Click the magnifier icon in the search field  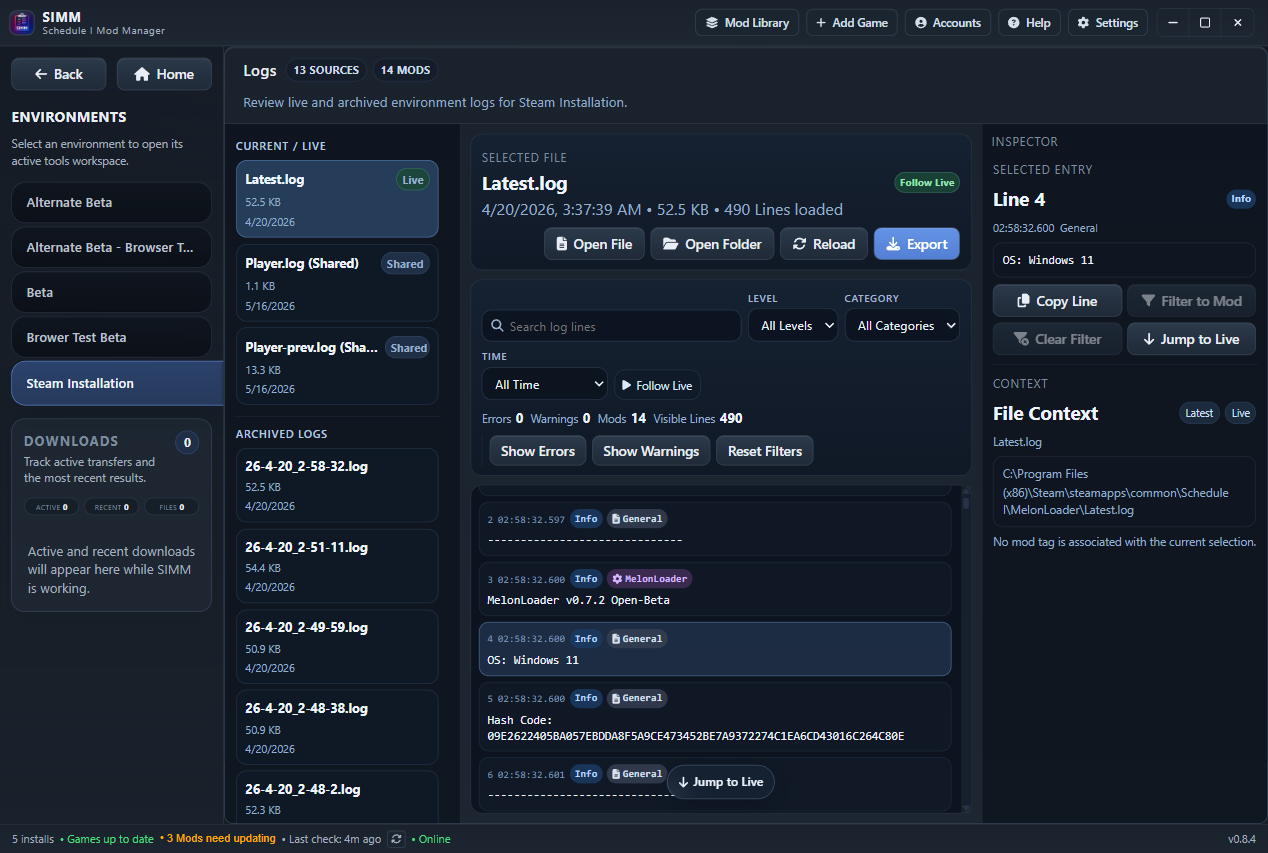[497, 326]
